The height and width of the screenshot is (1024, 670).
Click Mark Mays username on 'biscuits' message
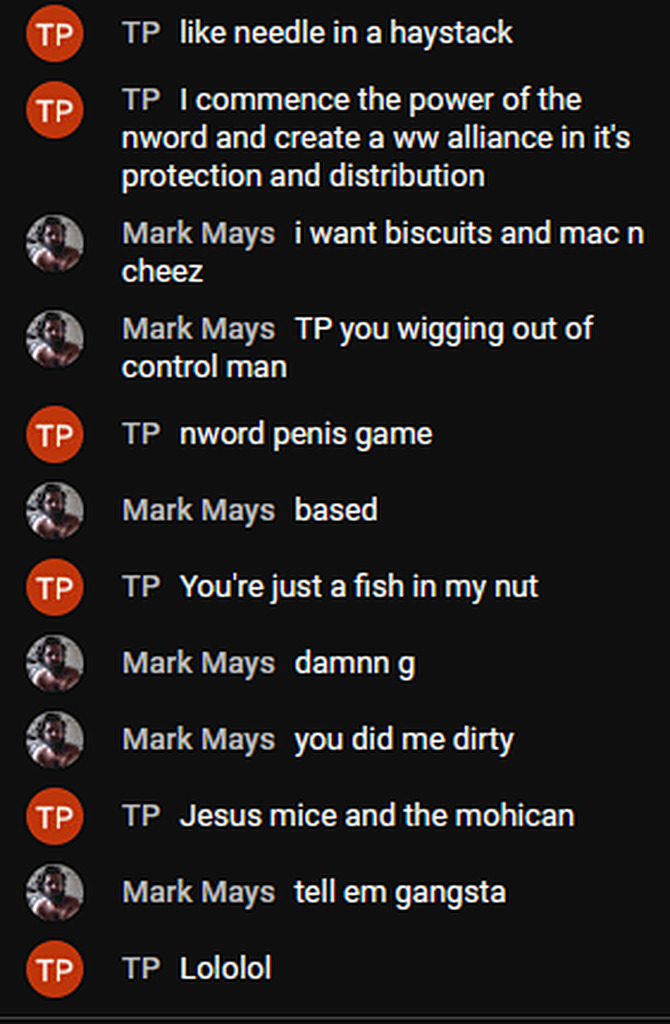point(199,234)
